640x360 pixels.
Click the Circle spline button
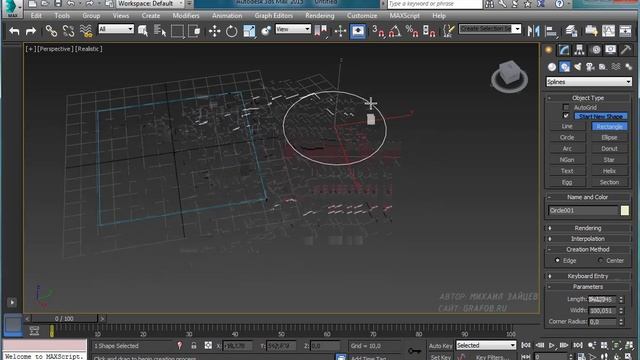click(x=567, y=138)
